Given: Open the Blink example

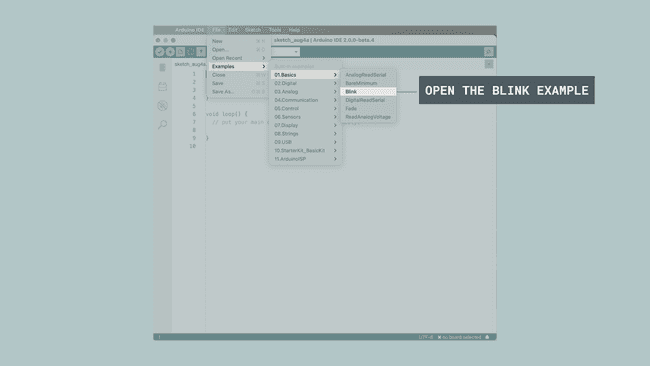Looking at the screenshot, I should coord(368,92).
